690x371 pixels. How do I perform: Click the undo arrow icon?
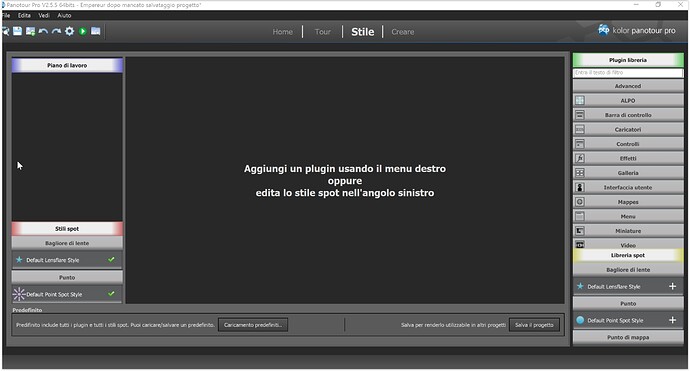pos(43,31)
